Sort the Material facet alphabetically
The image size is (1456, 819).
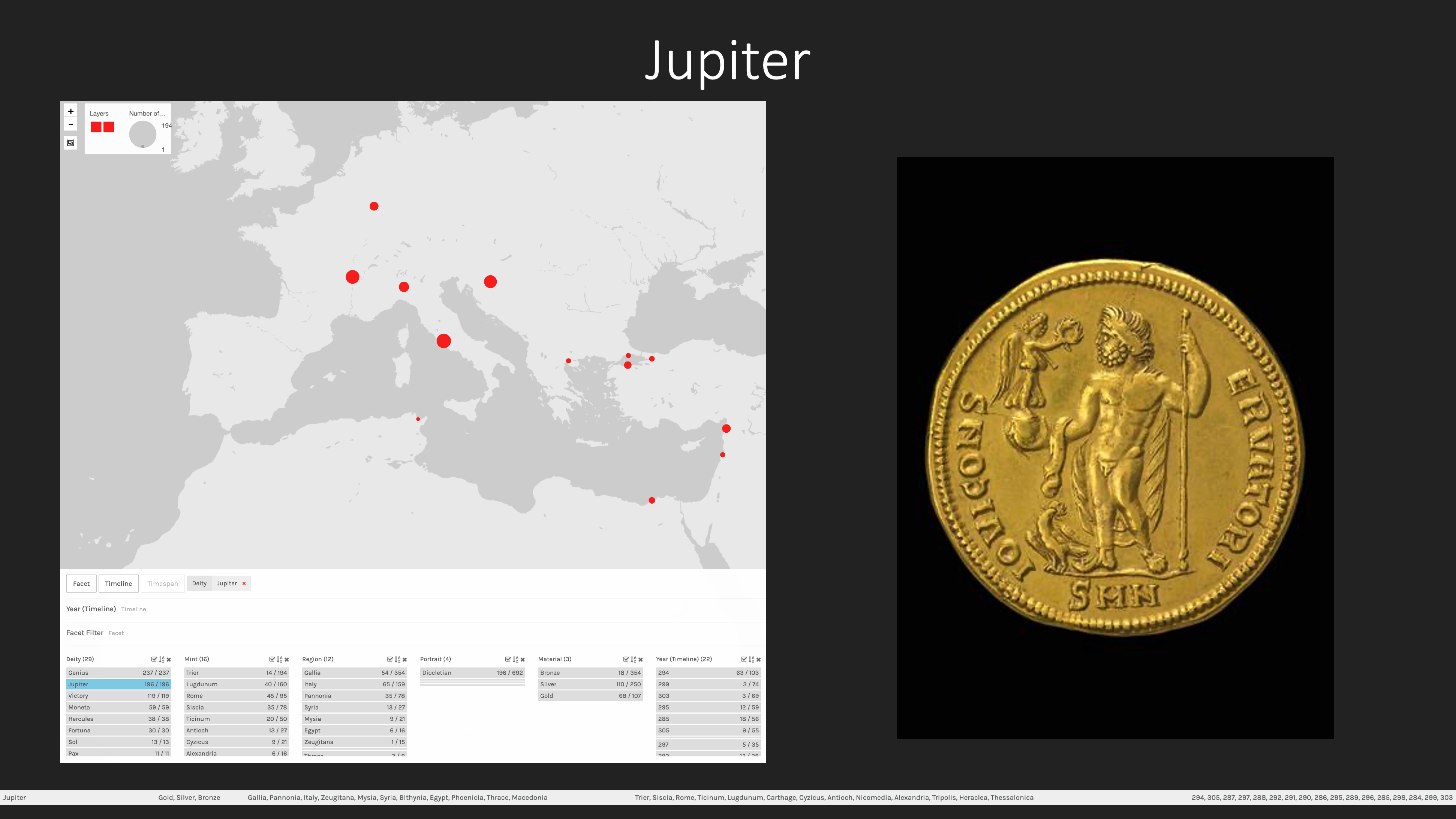point(633,660)
